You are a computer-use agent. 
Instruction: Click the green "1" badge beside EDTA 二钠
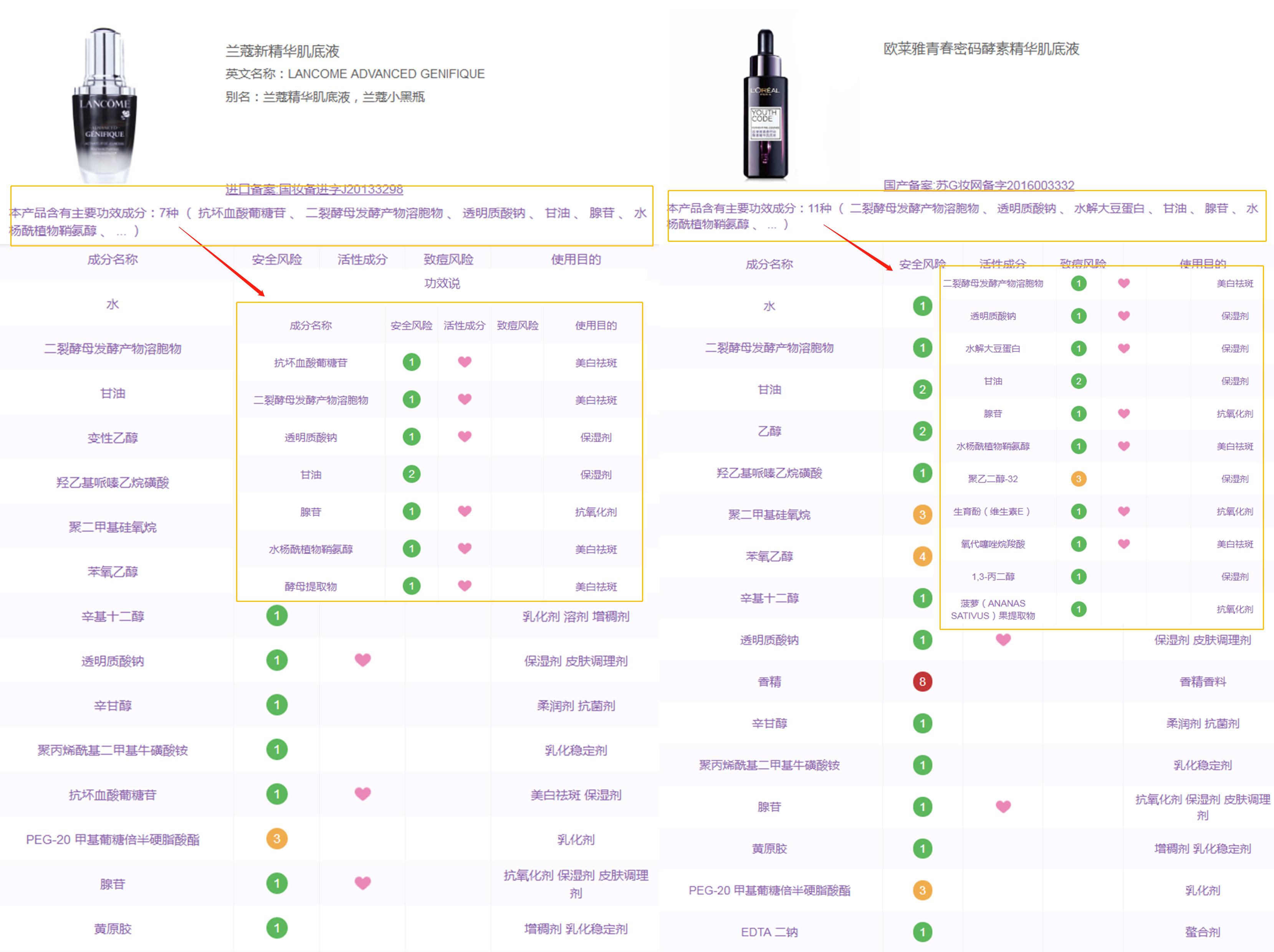pyautogui.click(x=922, y=931)
